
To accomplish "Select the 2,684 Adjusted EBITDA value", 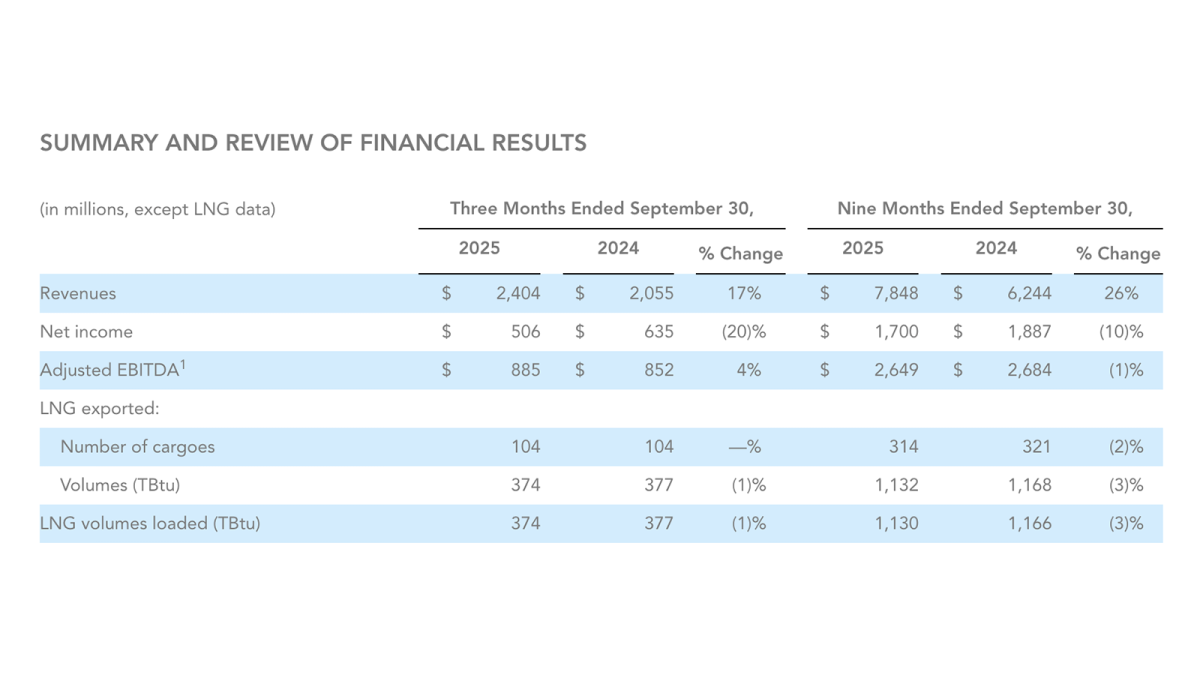I will click(x=1030, y=370).
